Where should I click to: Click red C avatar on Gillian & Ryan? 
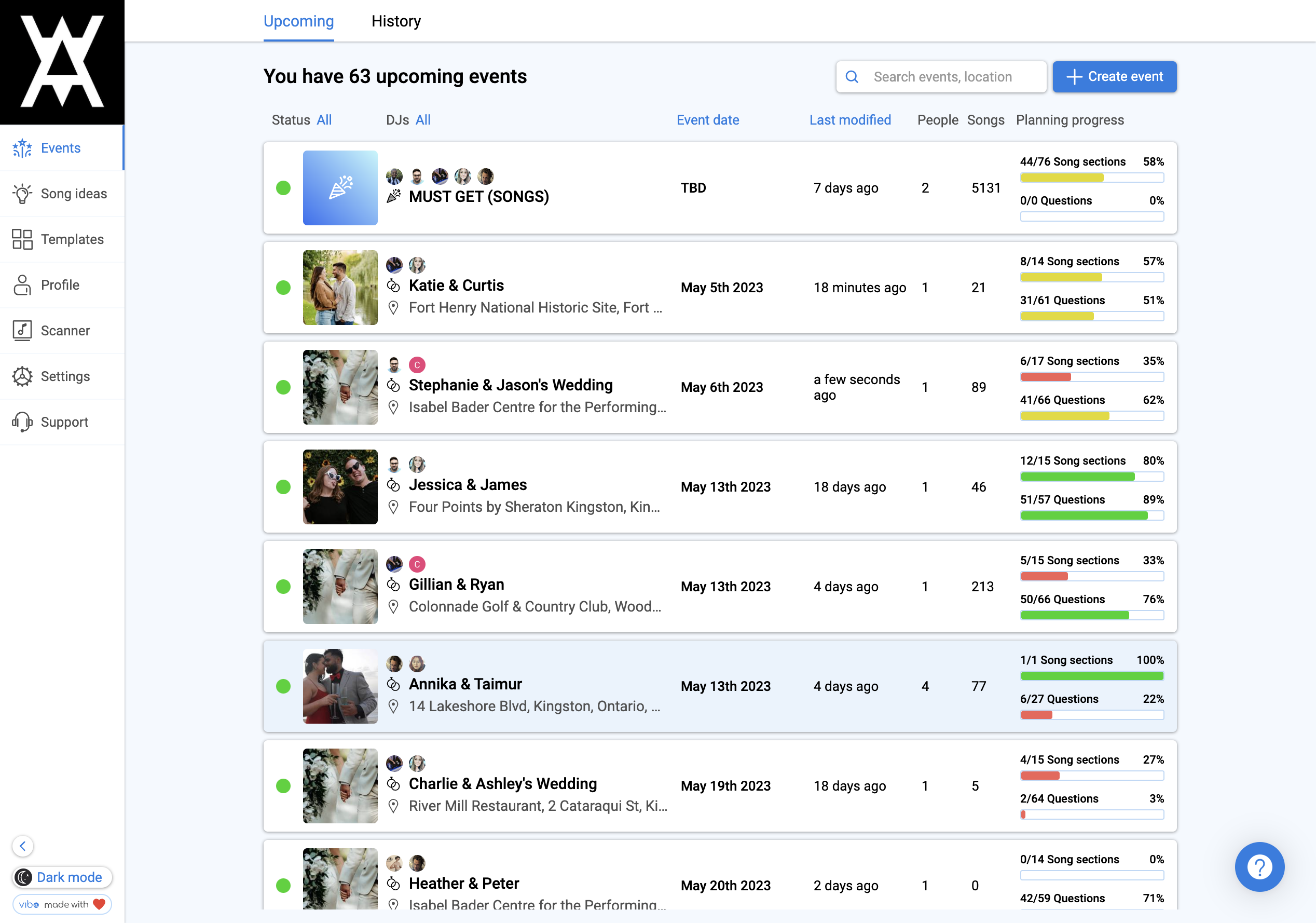(x=417, y=564)
